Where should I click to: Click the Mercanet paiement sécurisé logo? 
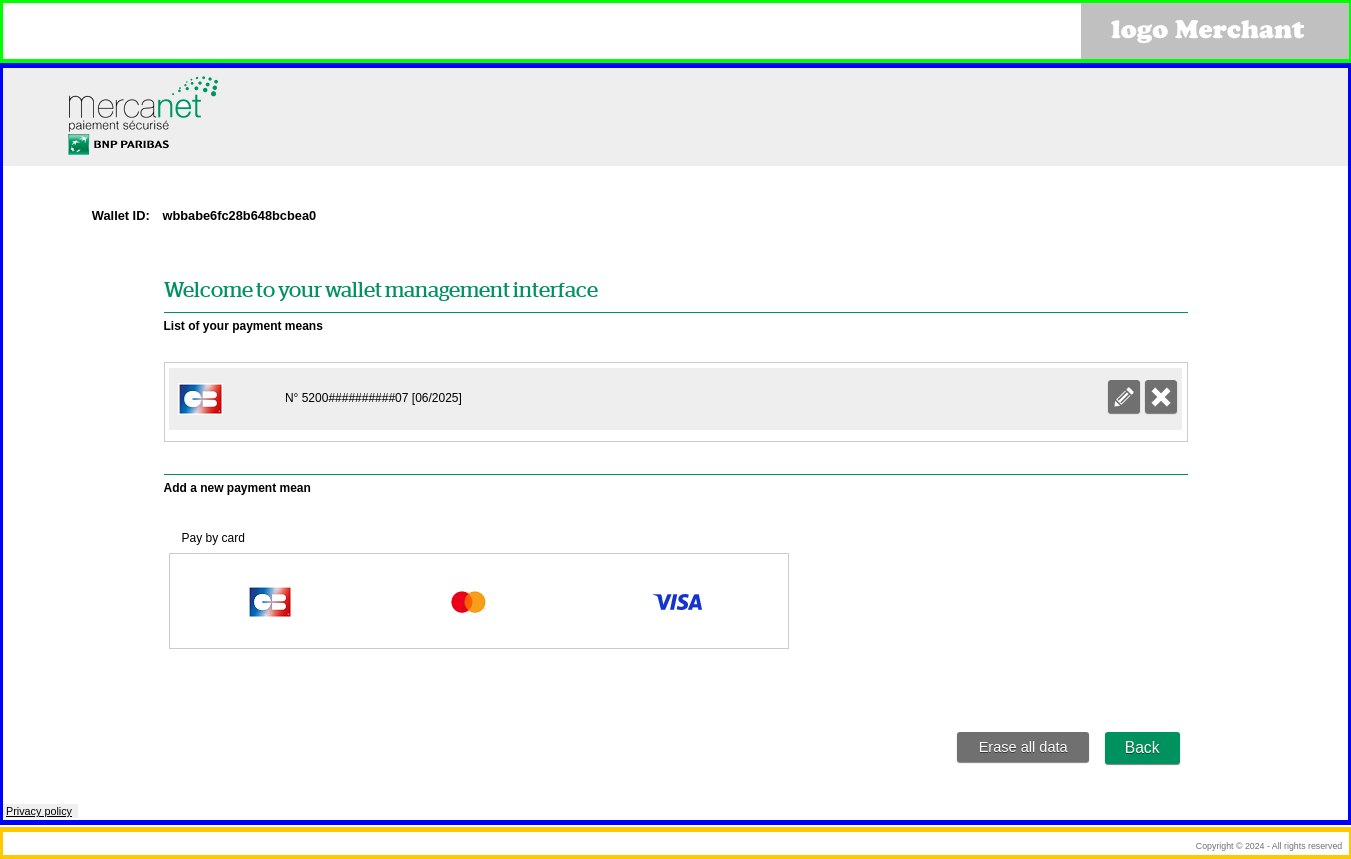[141, 104]
